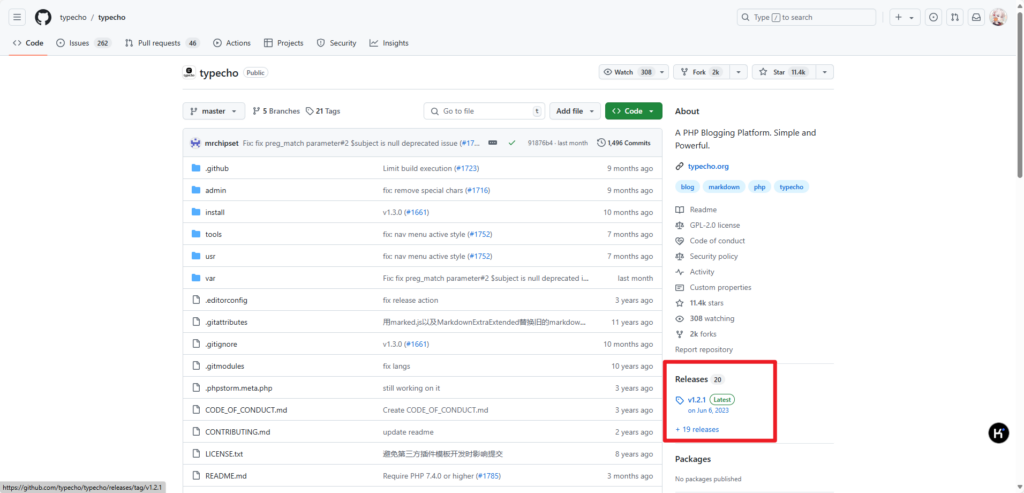Switch to the Projects tab
1024x493 pixels.
point(283,43)
